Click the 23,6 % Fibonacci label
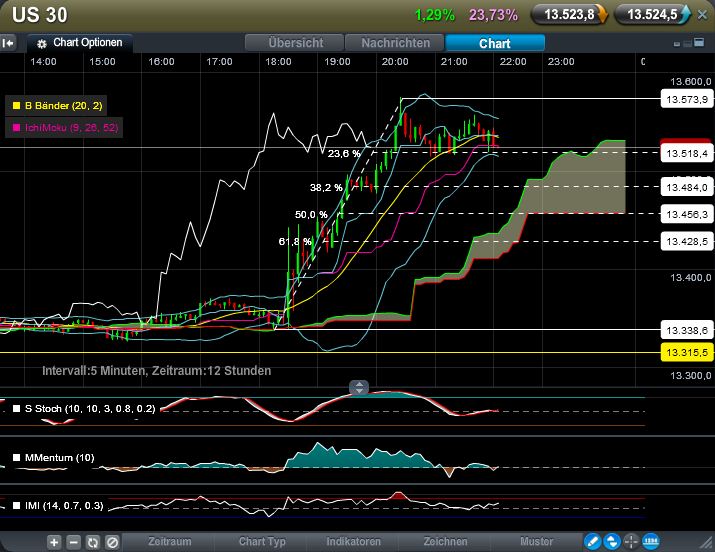Screen dimensions: 715x552 [x=344, y=154]
